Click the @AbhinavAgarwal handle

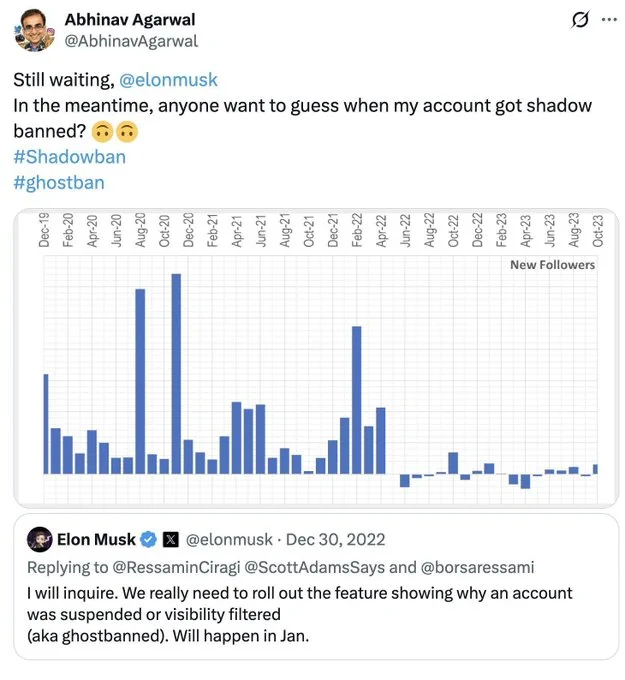(x=131, y=41)
